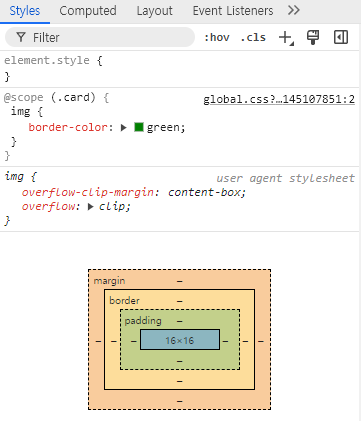Click the element.style selector text
The width and height of the screenshot is (361, 421).
pos(47,60)
